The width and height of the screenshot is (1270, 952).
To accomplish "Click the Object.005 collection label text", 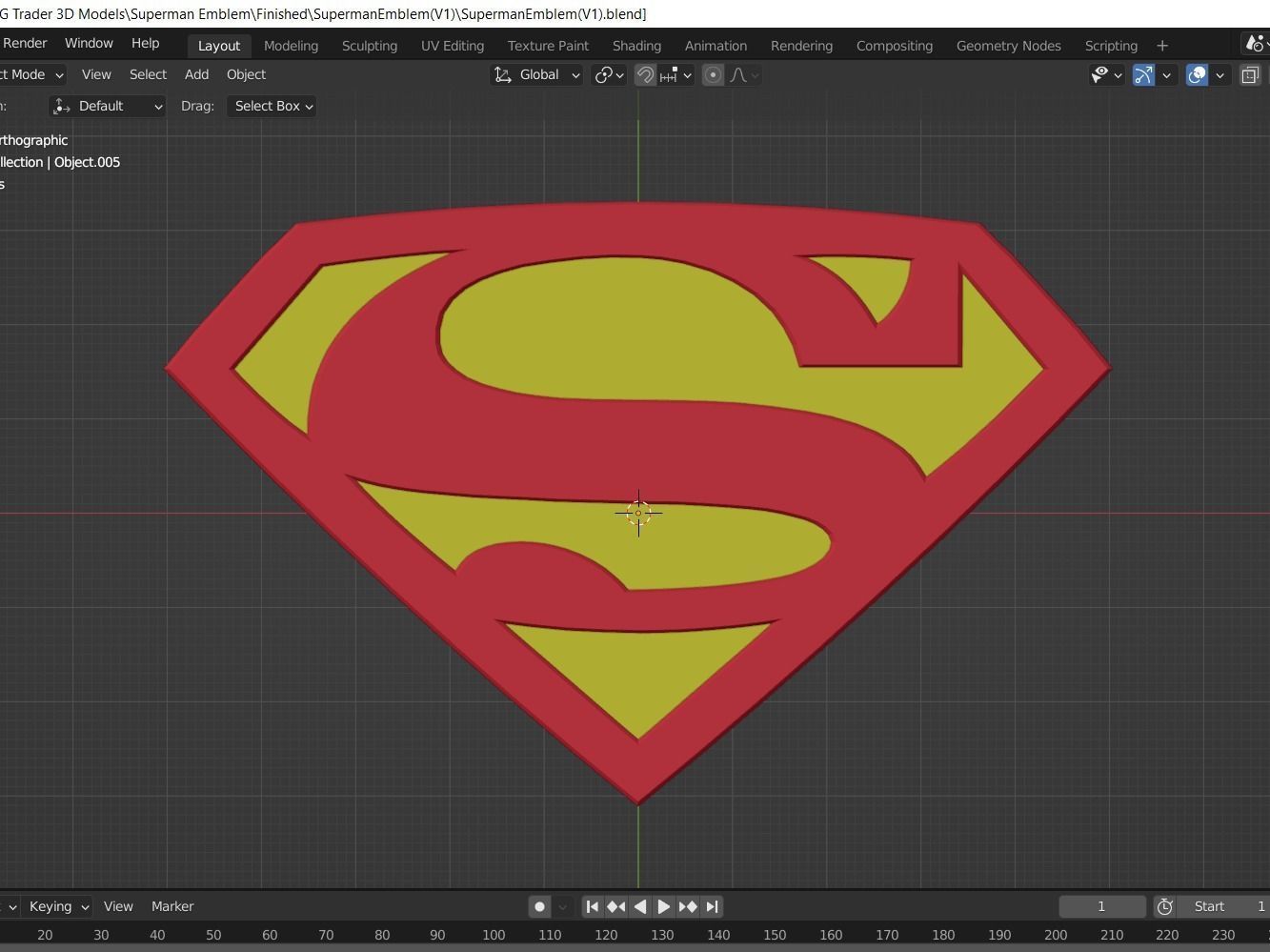I will tap(87, 162).
